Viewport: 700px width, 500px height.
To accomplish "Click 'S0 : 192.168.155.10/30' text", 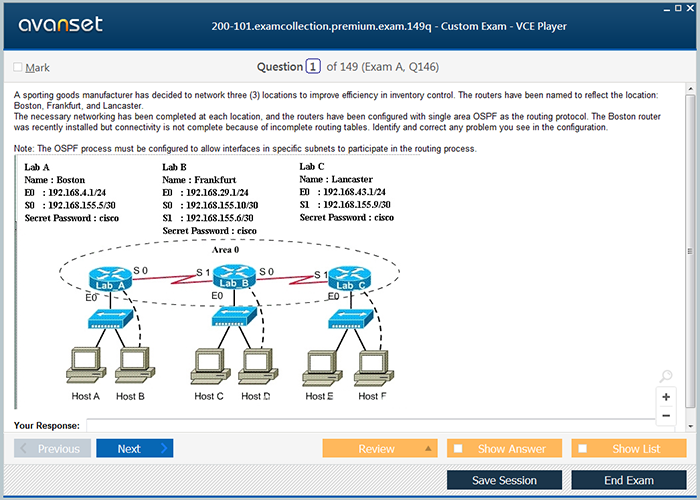I will point(210,205).
